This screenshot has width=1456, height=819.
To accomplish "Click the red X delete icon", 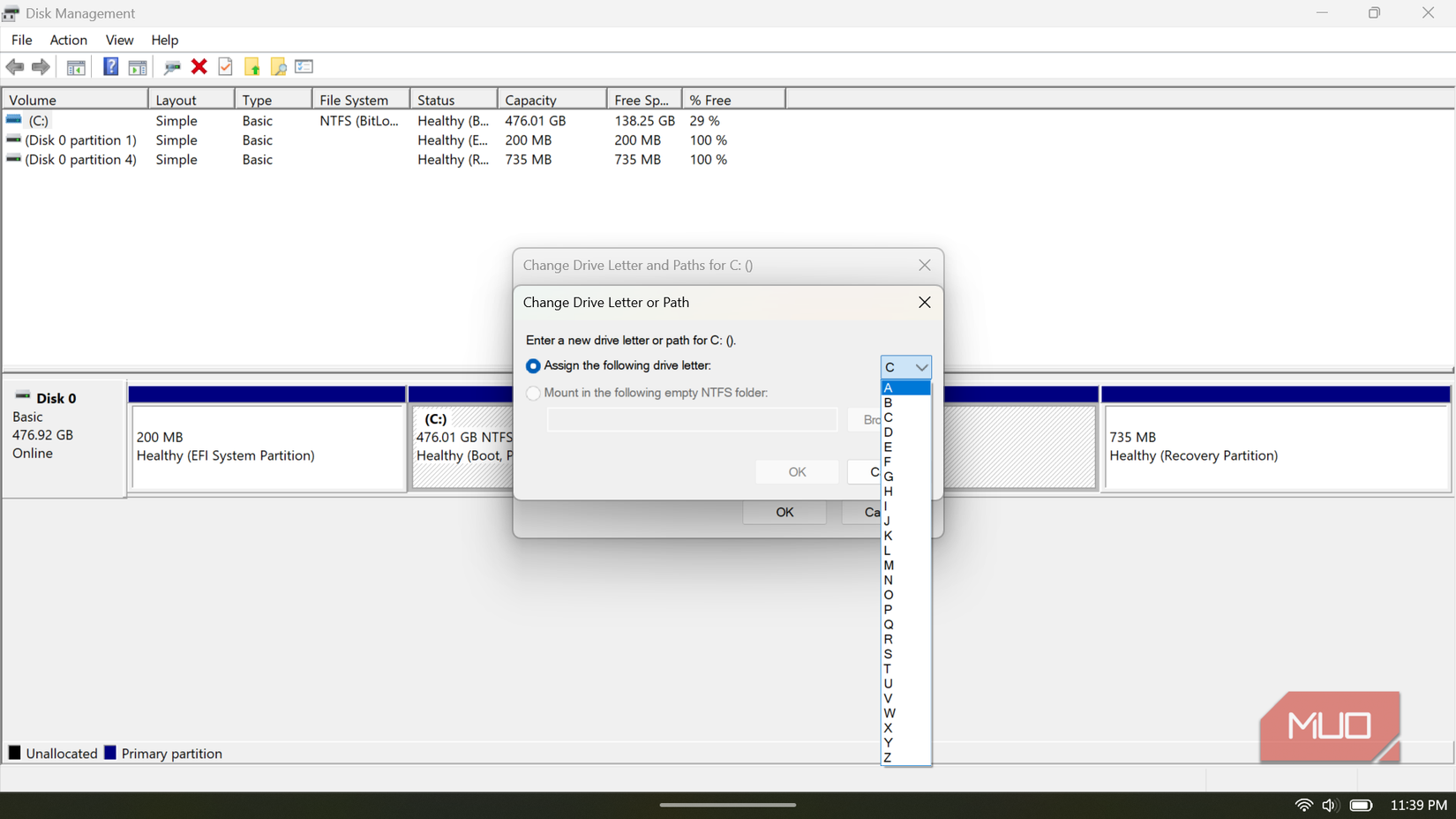I will click(x=199, y=66).
